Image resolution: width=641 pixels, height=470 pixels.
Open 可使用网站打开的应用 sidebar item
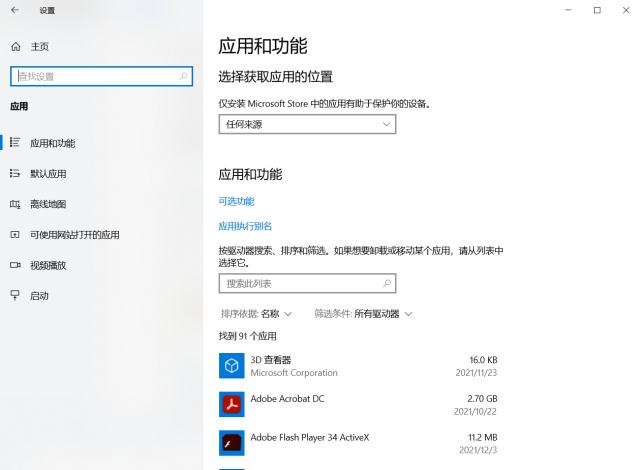click(74, 235)
